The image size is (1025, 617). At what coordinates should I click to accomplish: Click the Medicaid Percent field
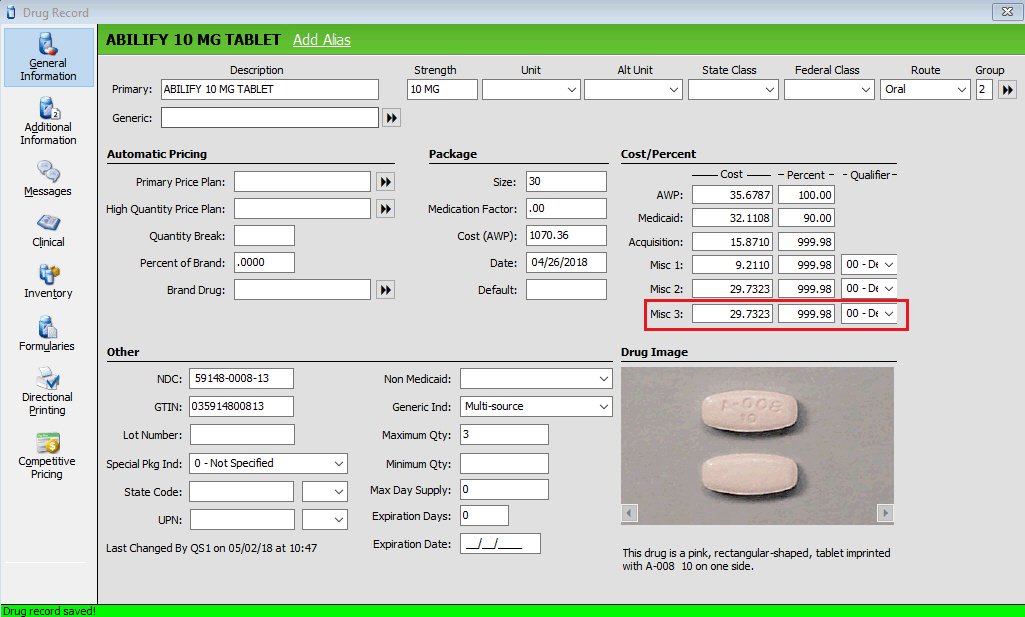point(807,218)
